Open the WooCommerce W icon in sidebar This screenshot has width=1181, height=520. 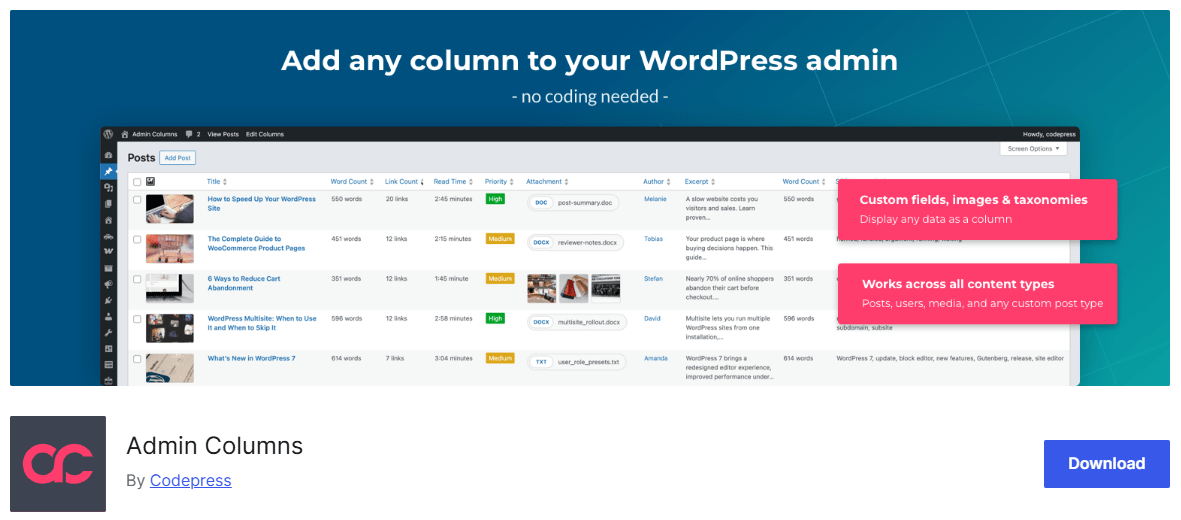108,251
